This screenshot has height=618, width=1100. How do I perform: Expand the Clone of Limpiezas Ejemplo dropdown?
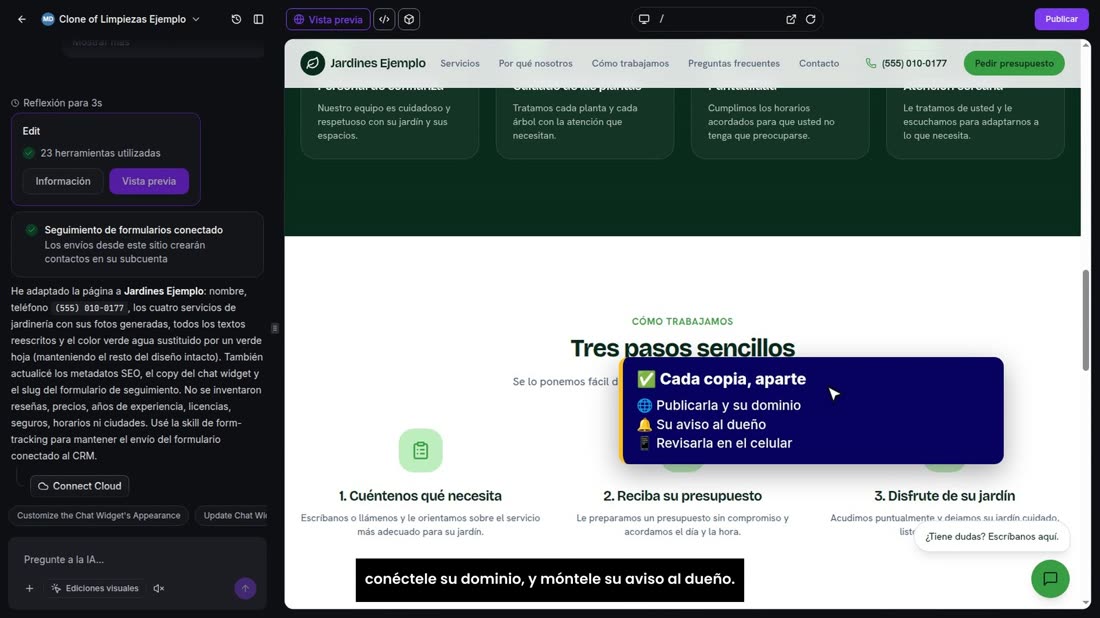[x=196, y=19]
